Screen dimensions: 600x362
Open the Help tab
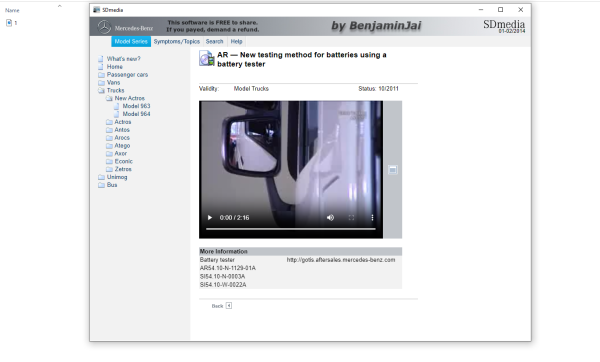pyautogui.click(x=236, y=41)
